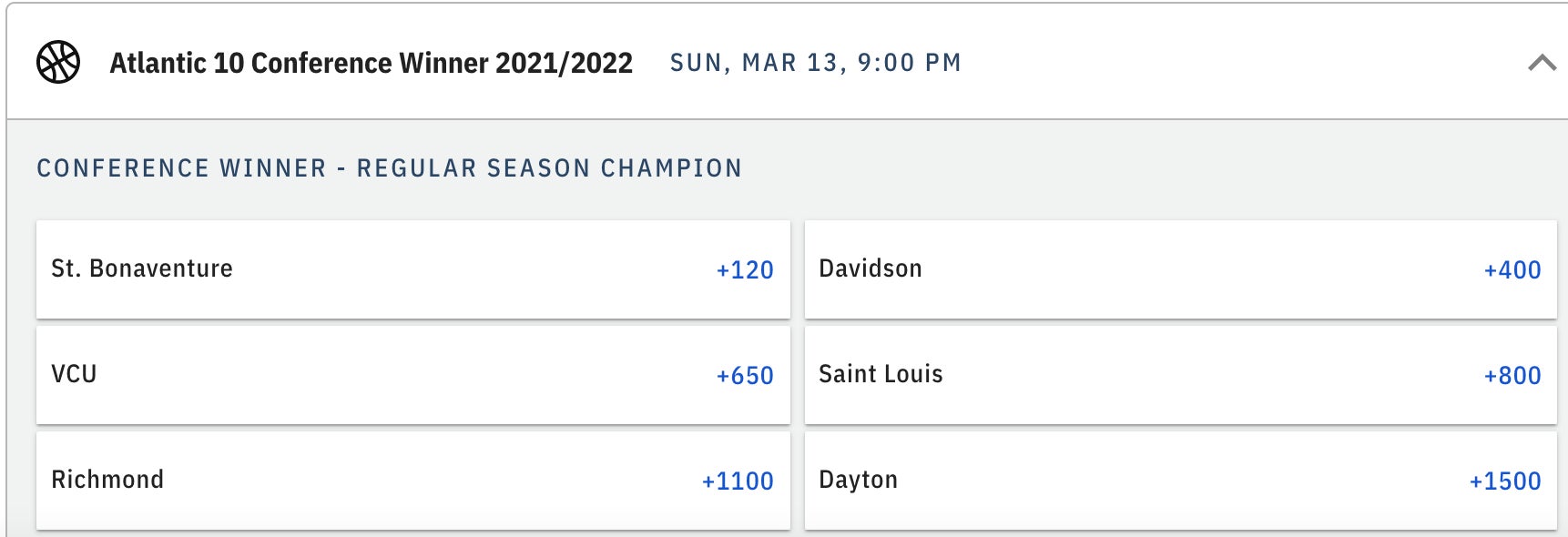1568x537 pixels.
Task: Select the Saint Louis team name
Action: (881, 374)
